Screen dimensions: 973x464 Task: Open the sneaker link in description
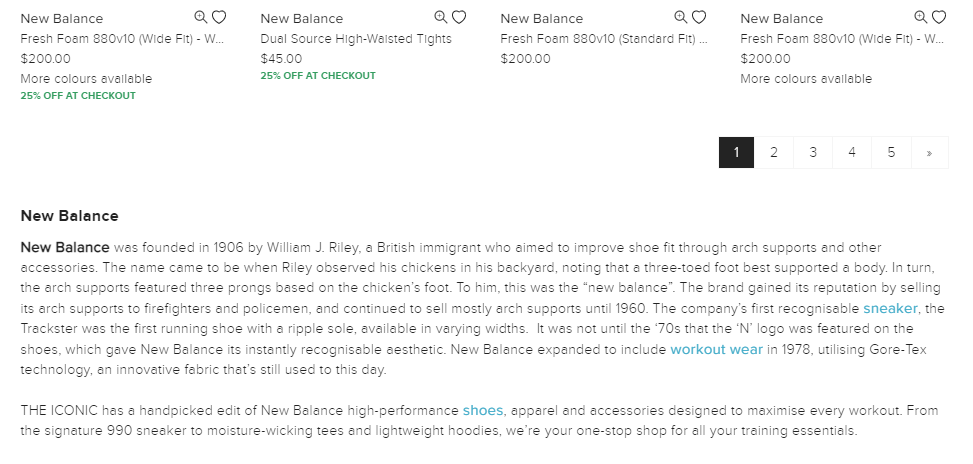(x=890, y=308)
